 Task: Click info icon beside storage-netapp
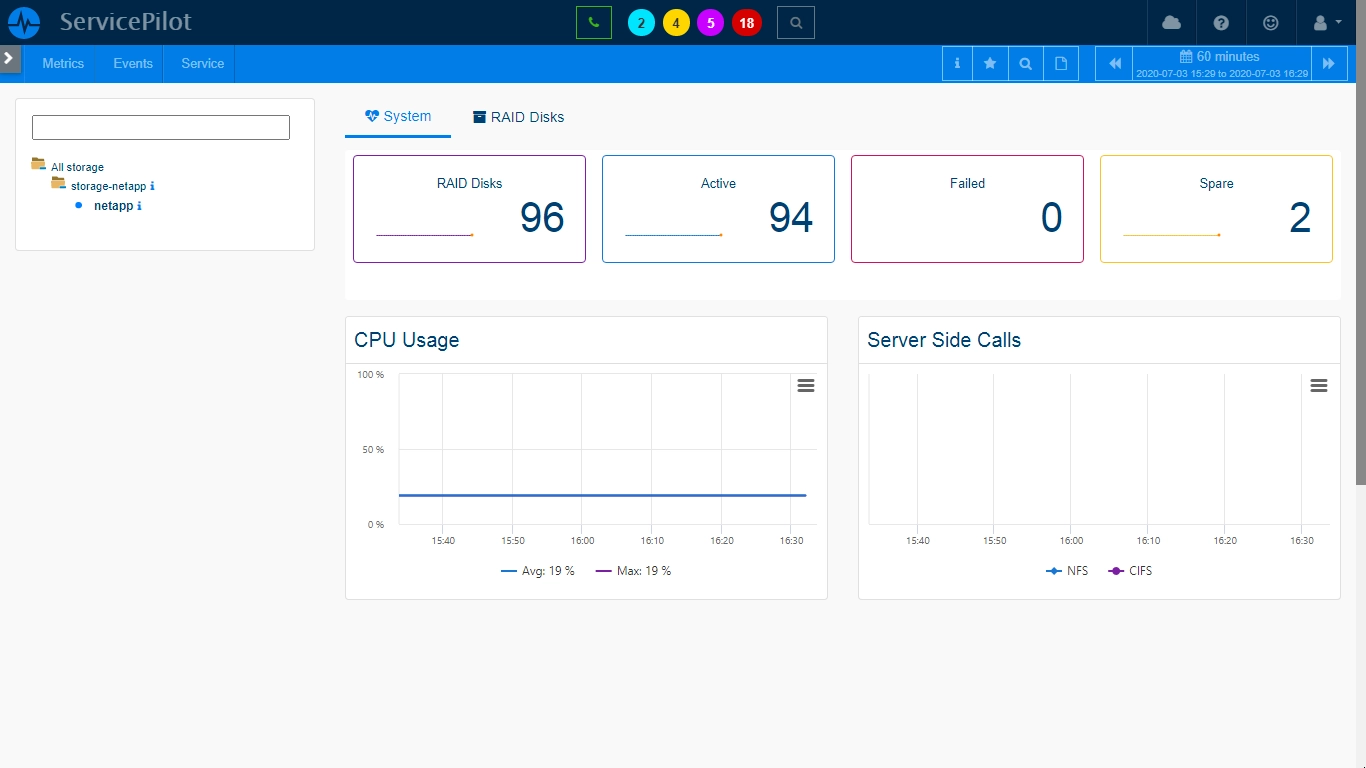[152, 186]
